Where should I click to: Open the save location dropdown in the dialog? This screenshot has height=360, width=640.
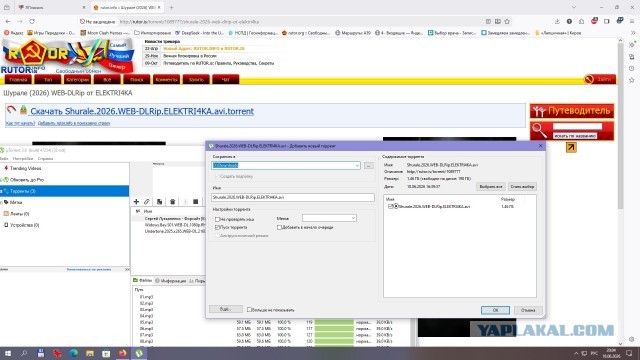[x=357, y=165]
